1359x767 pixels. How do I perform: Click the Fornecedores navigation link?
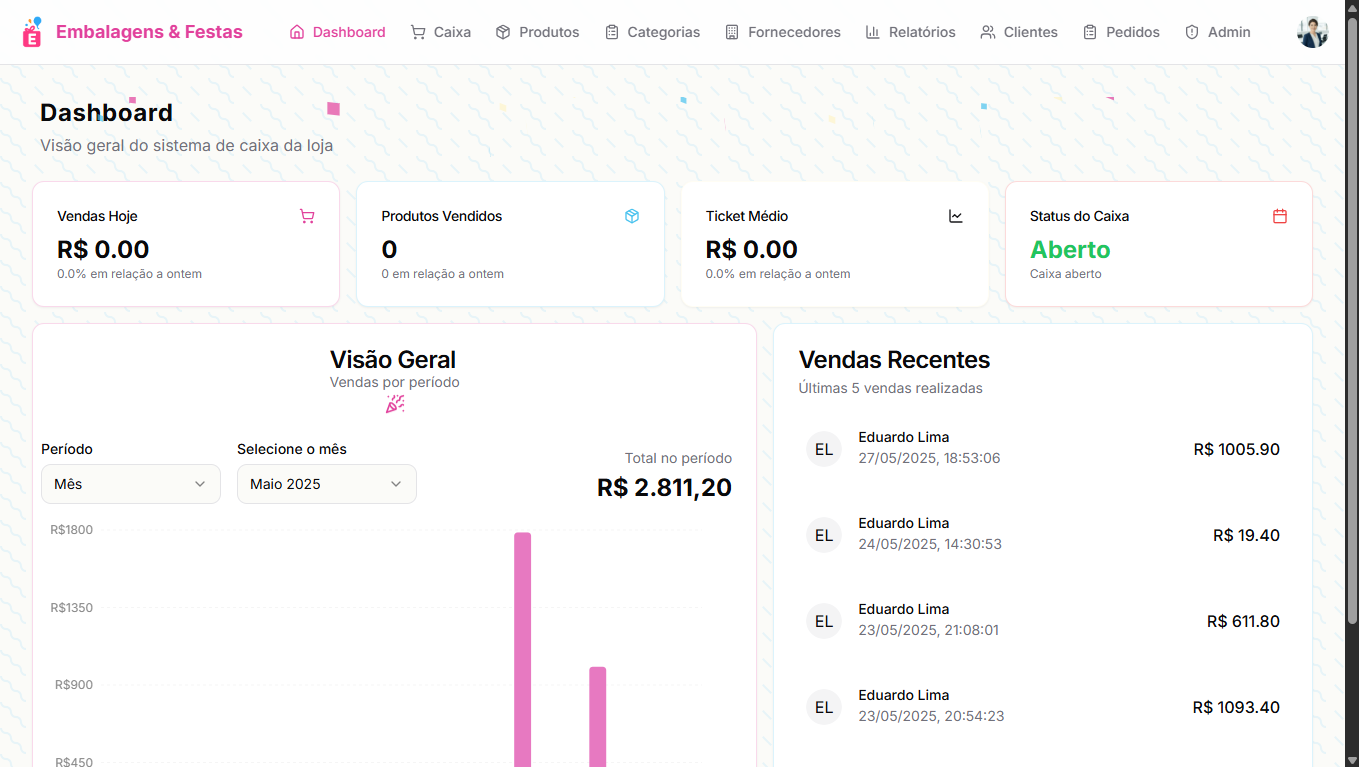point(783,31)
